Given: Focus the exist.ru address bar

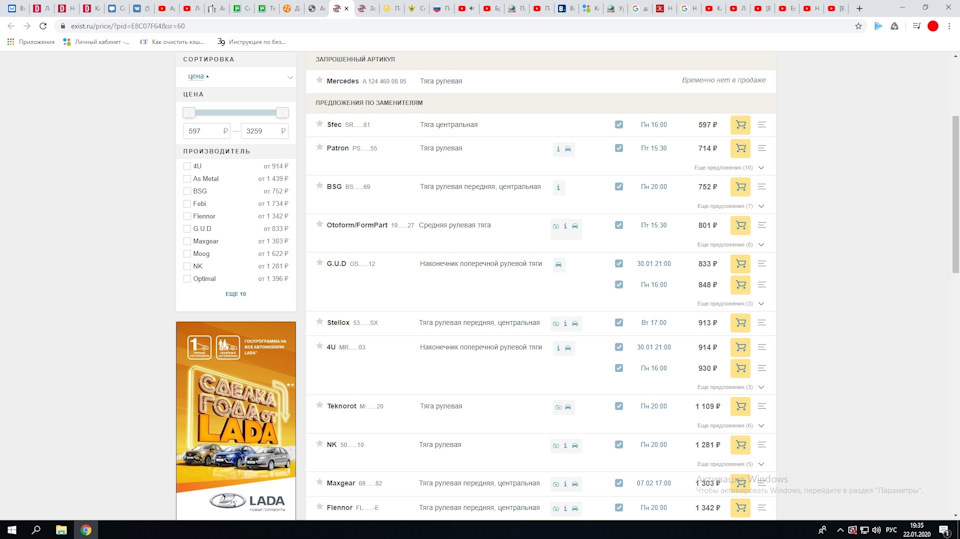Looking at the screenshot, I should pos(453,26).
